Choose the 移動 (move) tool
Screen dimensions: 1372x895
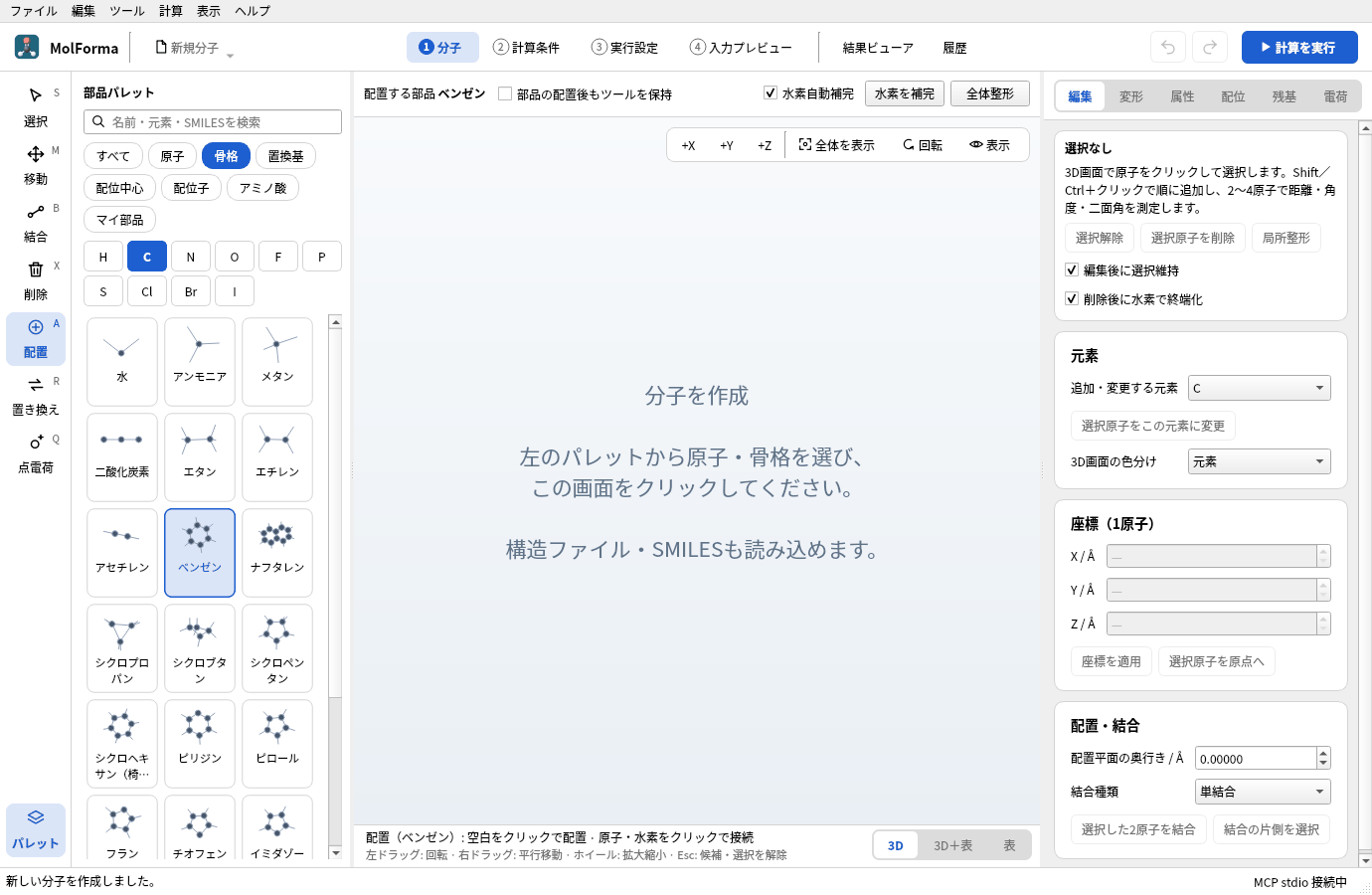click(x=36, y=165)
